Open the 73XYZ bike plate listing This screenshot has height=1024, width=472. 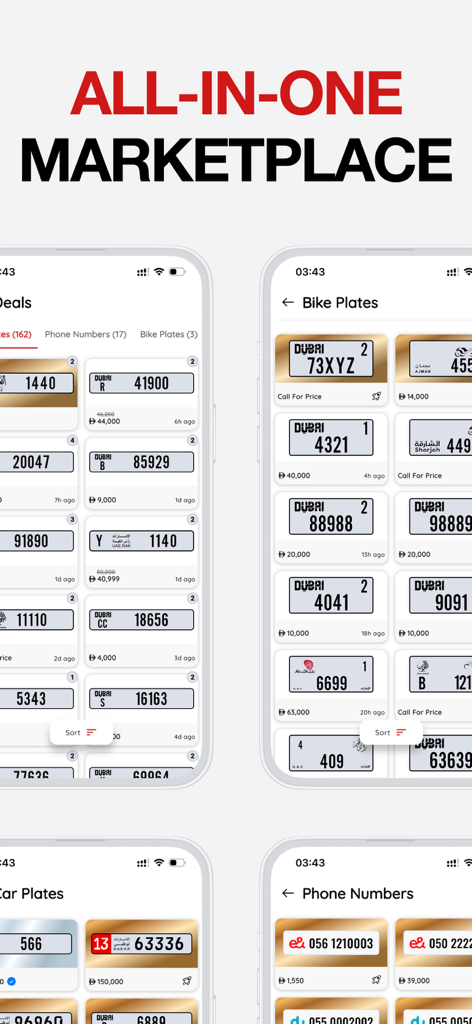(x=331, y=370)
